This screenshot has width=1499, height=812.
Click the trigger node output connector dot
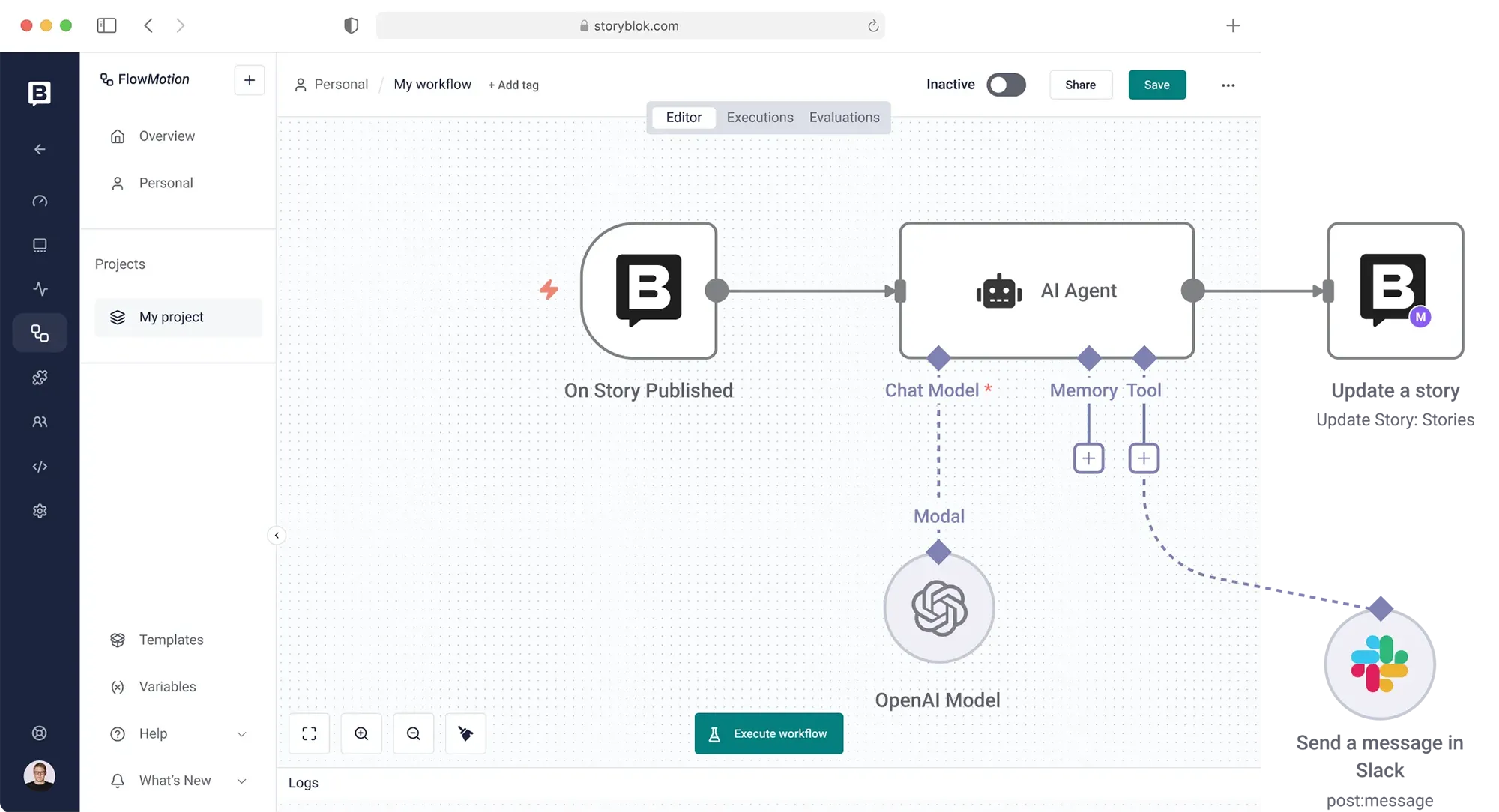coord(717,291)
